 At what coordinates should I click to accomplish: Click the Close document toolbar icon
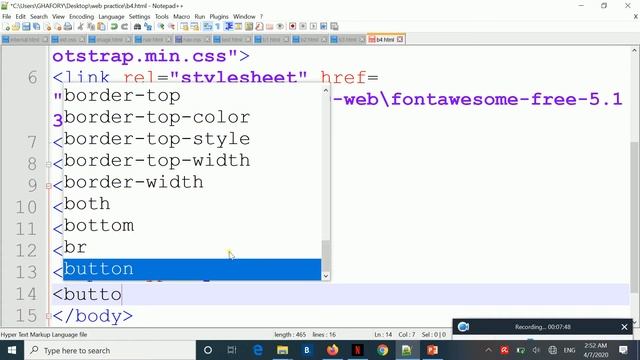(x=47, y=27)
